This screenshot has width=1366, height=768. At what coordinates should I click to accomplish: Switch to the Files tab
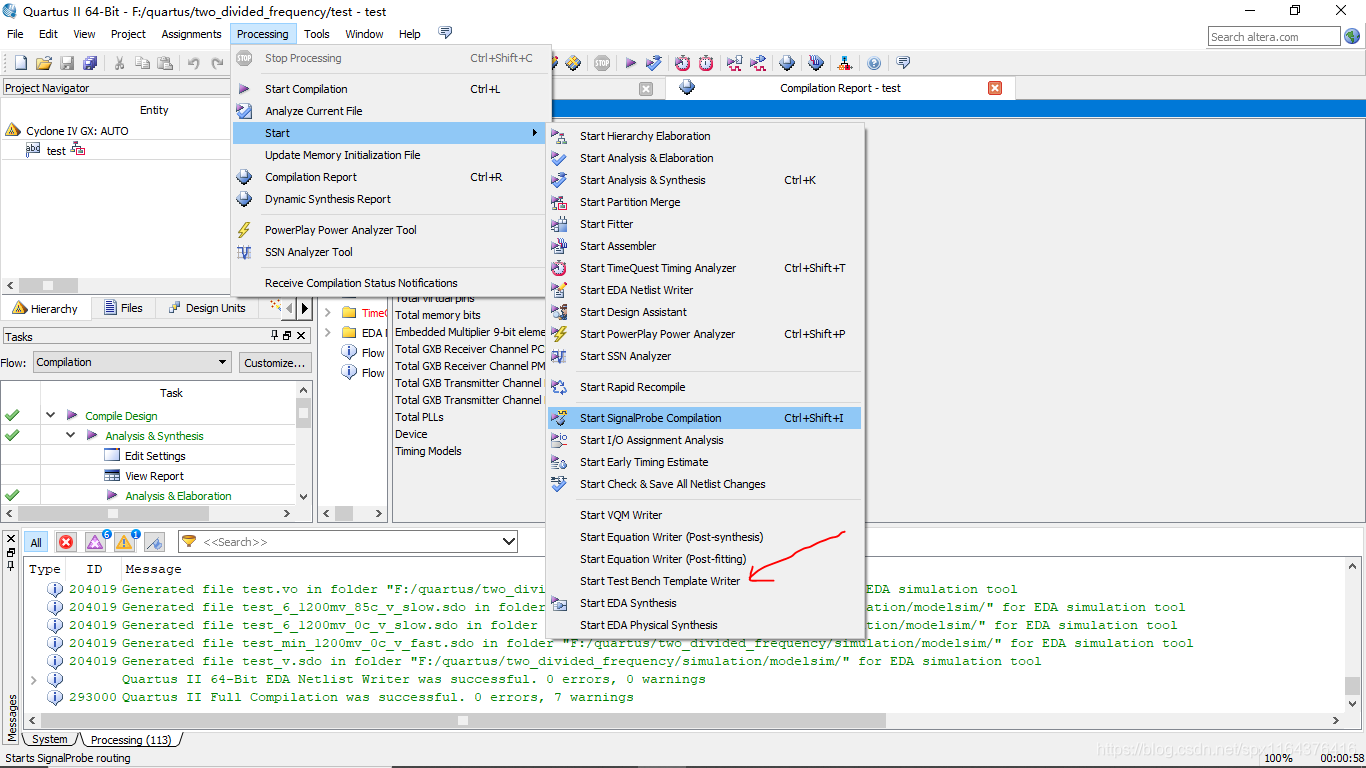point(123,308)
